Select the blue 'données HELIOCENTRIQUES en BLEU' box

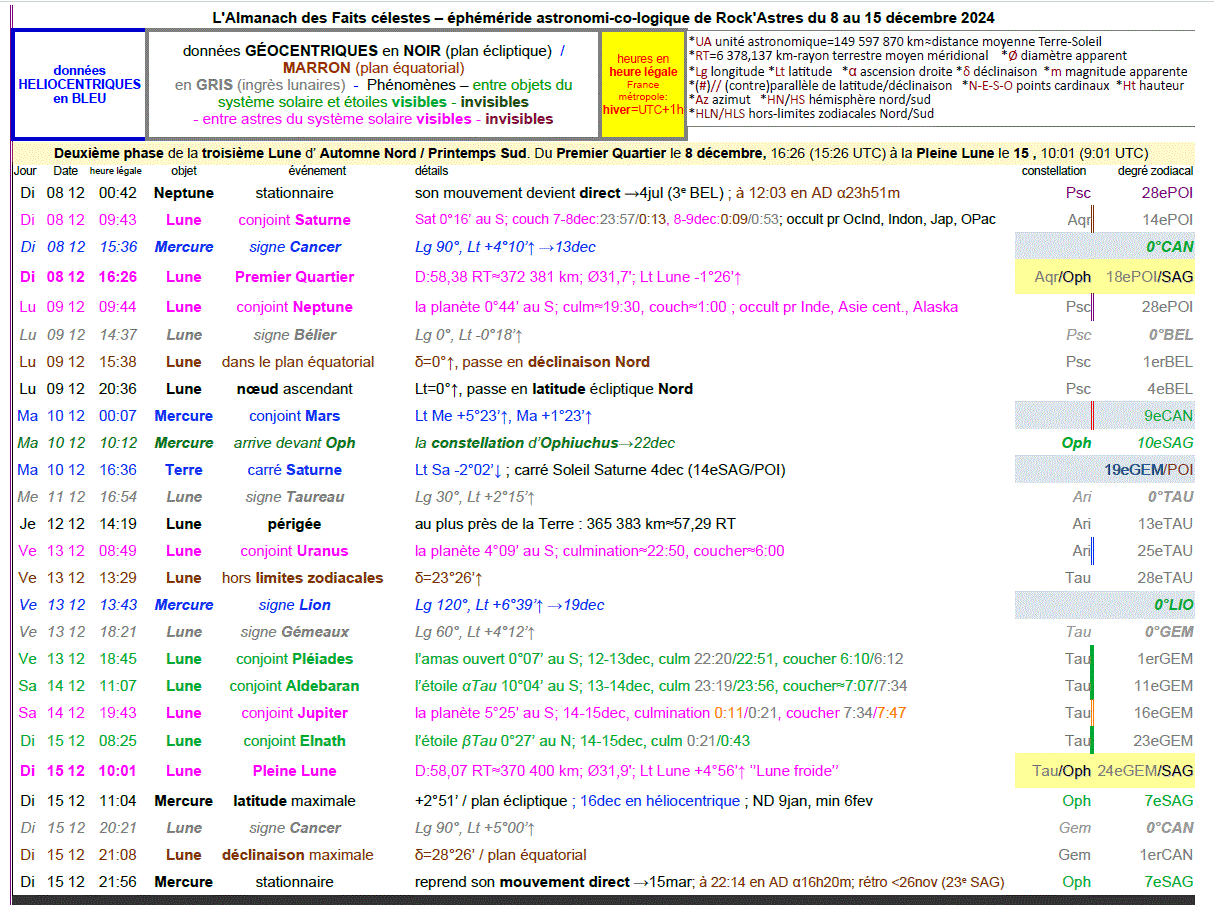coord(79,85)
